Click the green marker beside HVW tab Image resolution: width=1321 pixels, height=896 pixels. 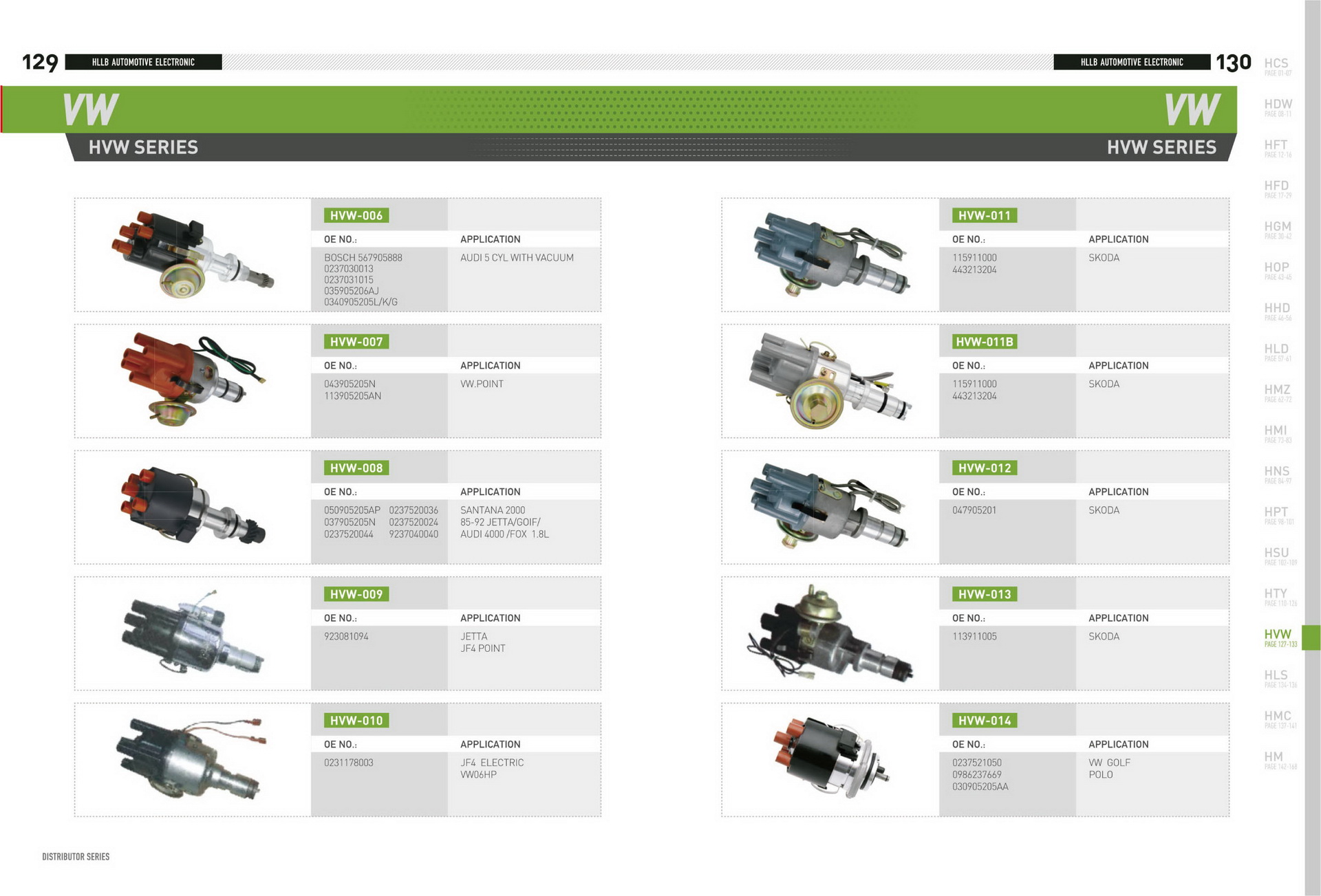1311,637
